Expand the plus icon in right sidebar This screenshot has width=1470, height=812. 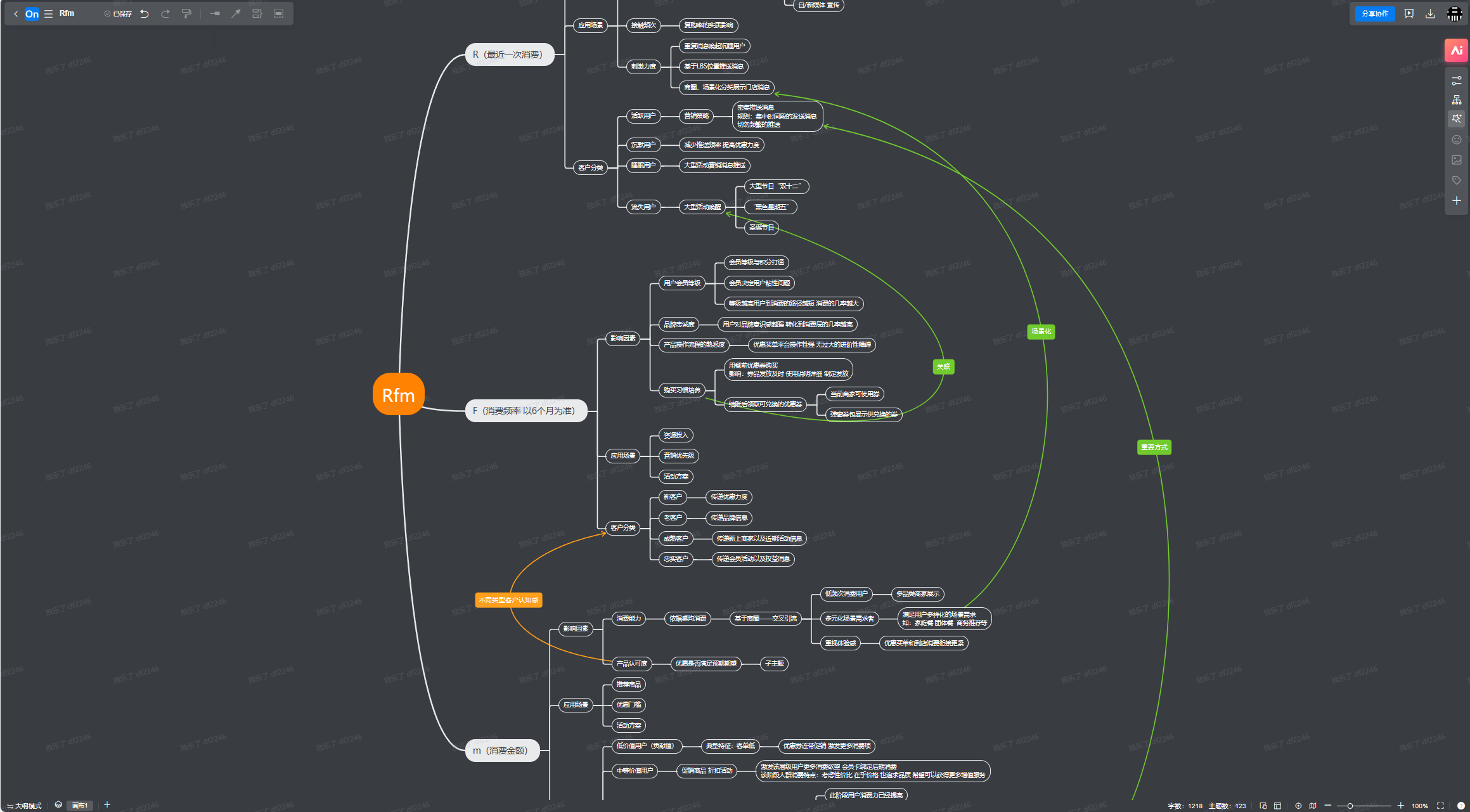click(1456, 200)
